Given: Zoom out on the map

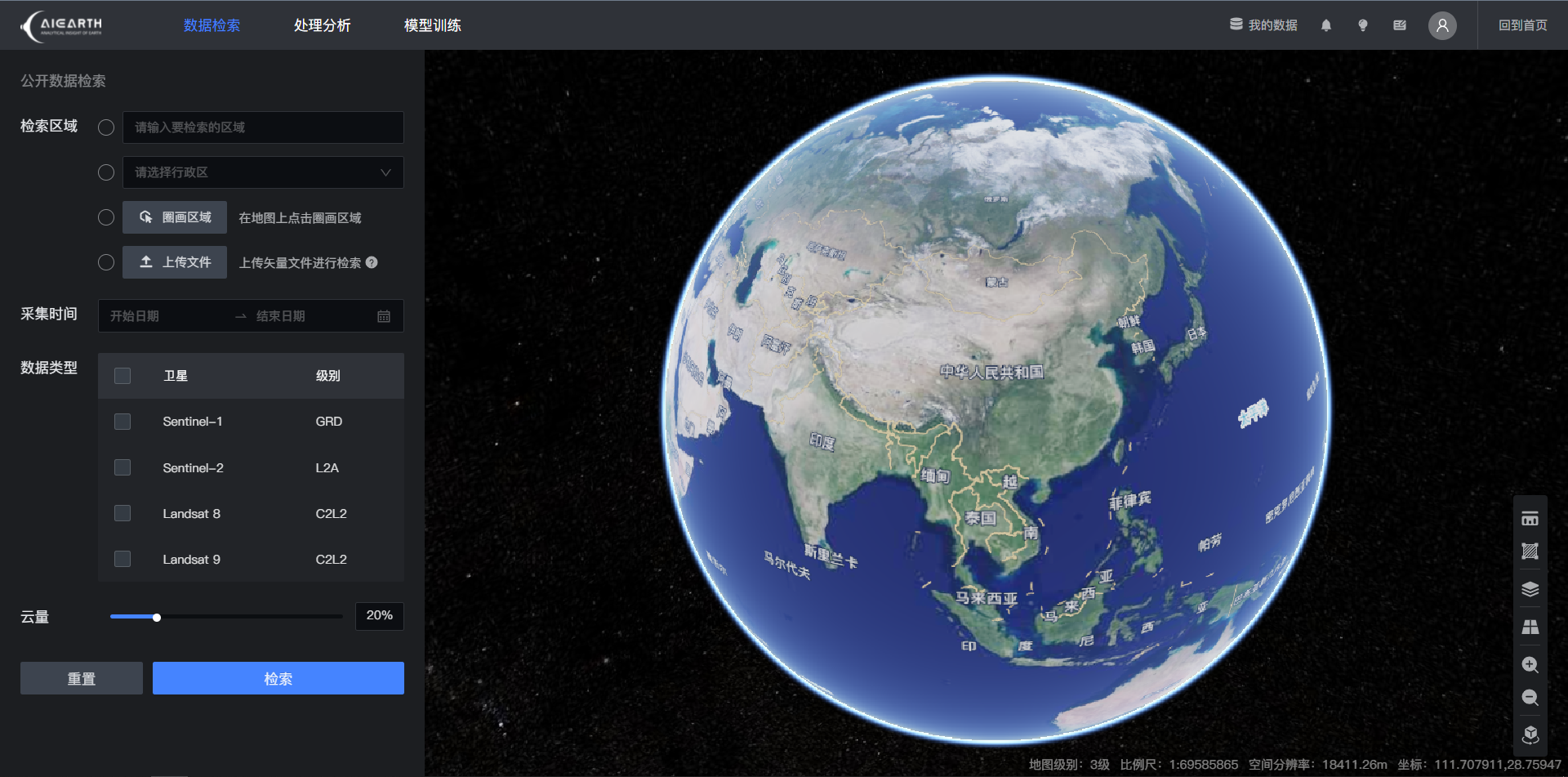Looking at the screenshot, I should (x=1530, y=697).
